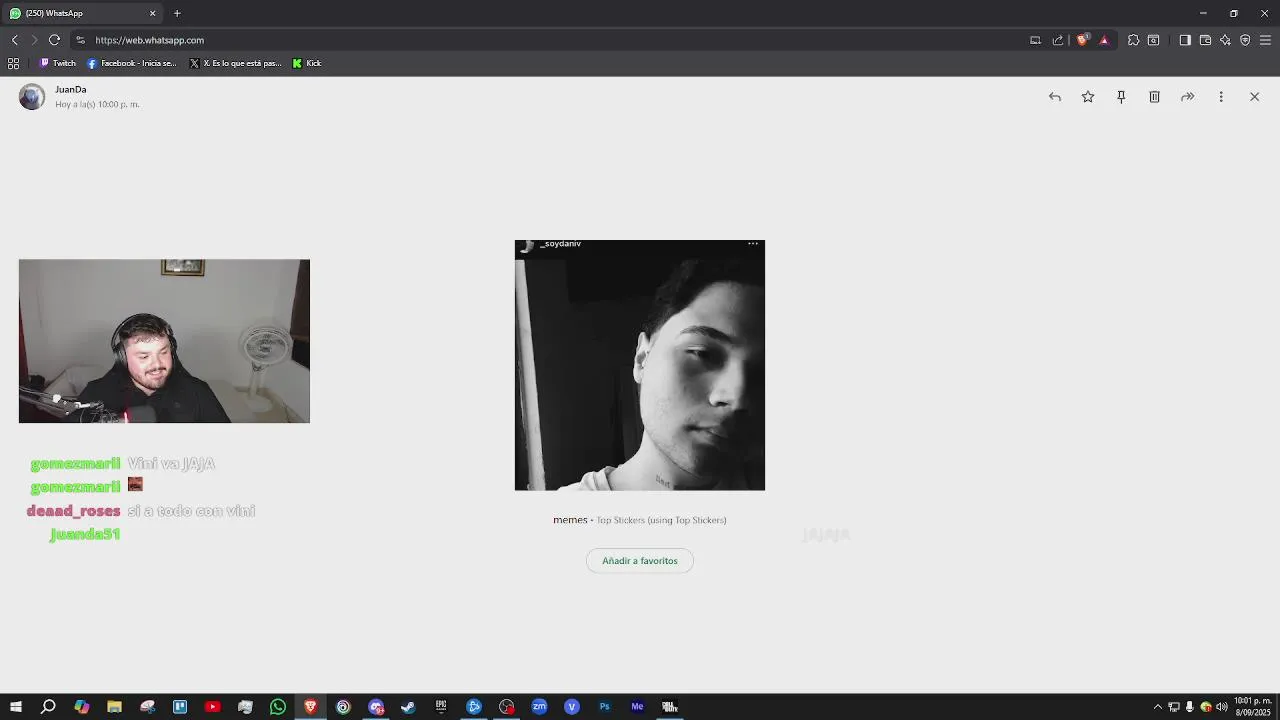Open WhatsApp app from taskbar
Screen dimensions: 1280x720
[x=278, y=707]
